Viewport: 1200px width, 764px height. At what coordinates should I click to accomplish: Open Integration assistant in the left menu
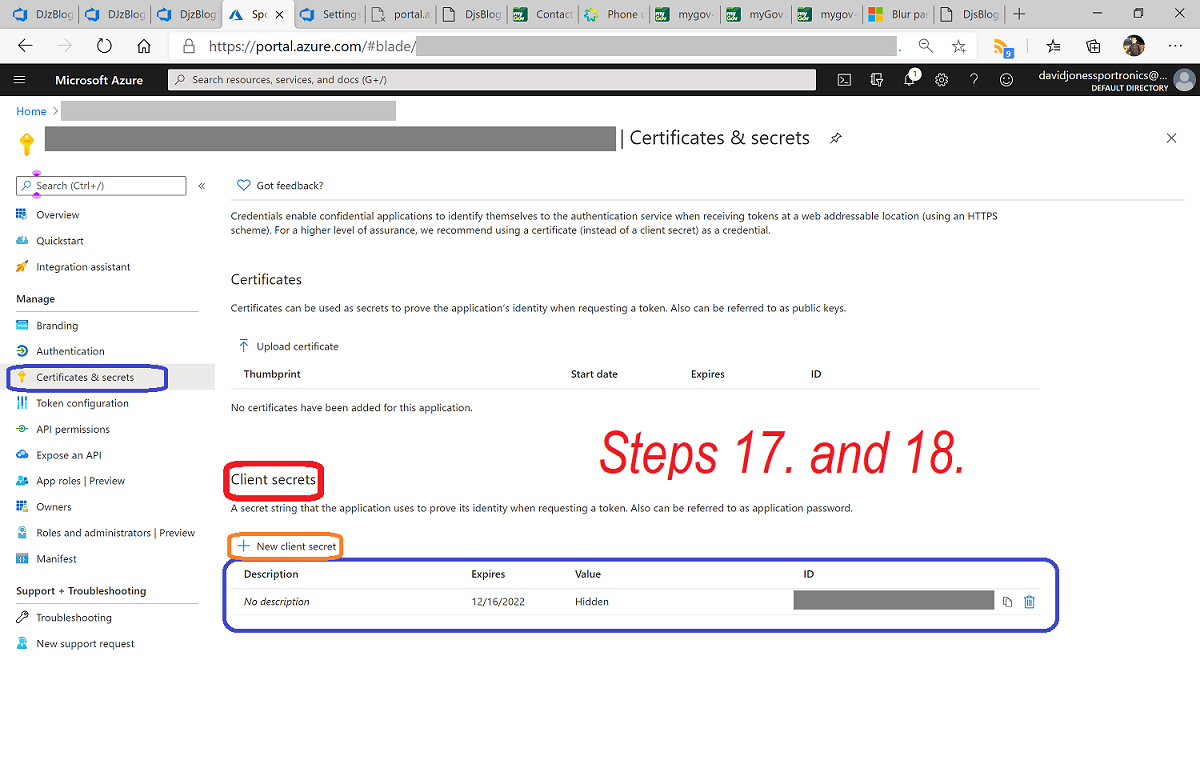pyautogui.click(x=83, y=267)
